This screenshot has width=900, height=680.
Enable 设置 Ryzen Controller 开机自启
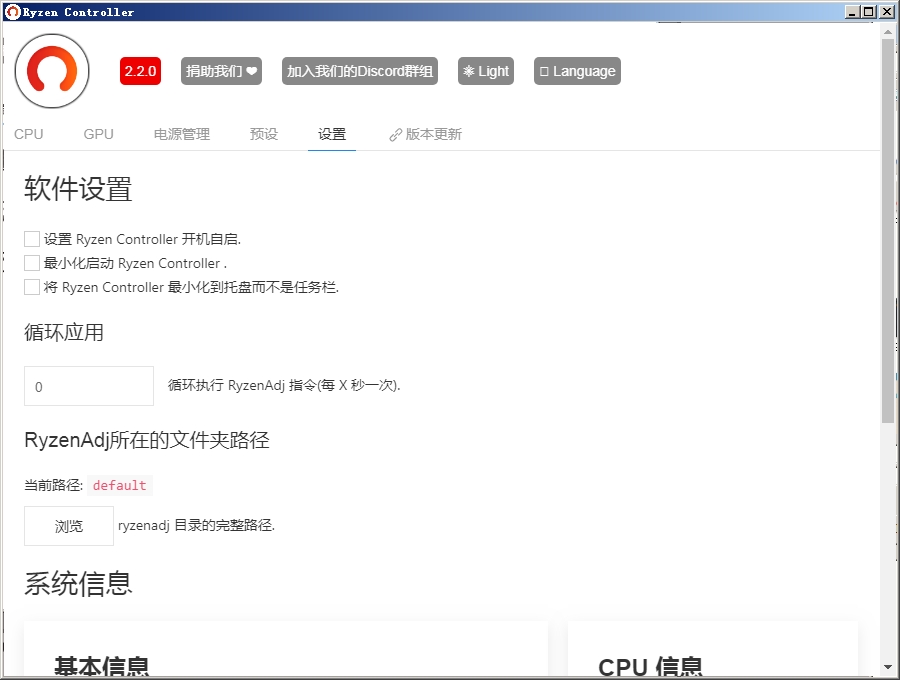[31, 238]
